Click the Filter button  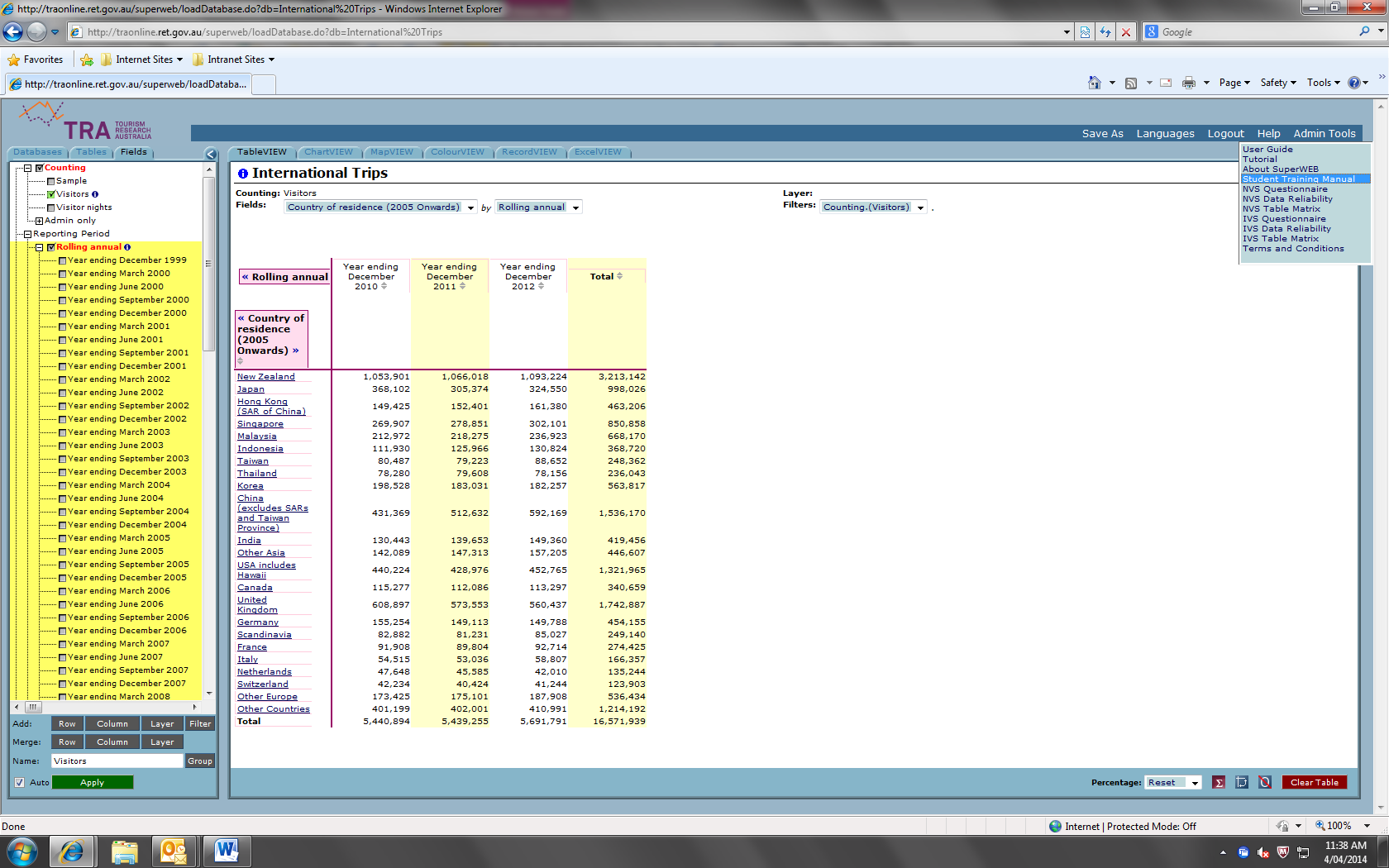tap(200, 724)
